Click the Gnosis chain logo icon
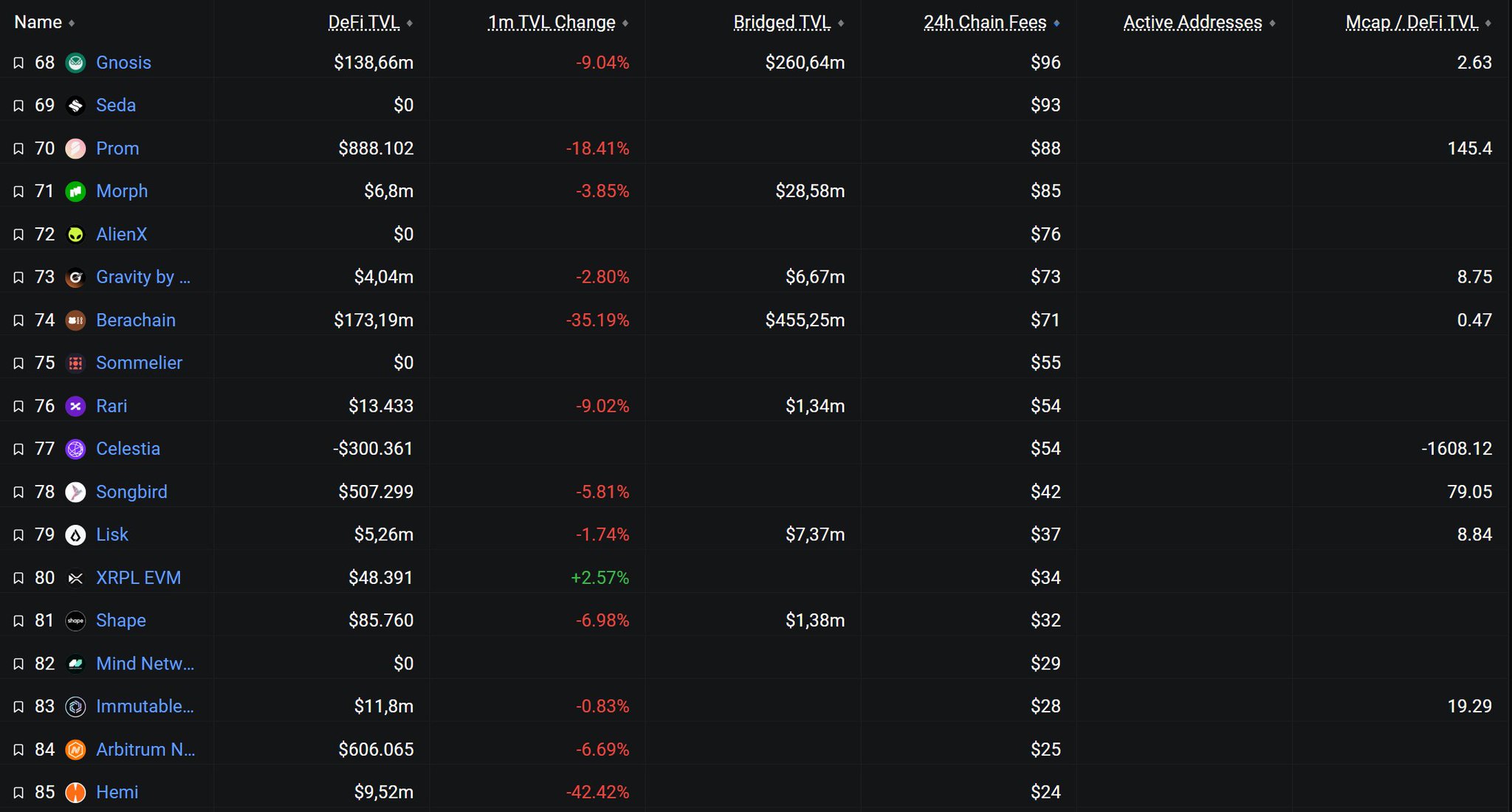 [75, 63]
